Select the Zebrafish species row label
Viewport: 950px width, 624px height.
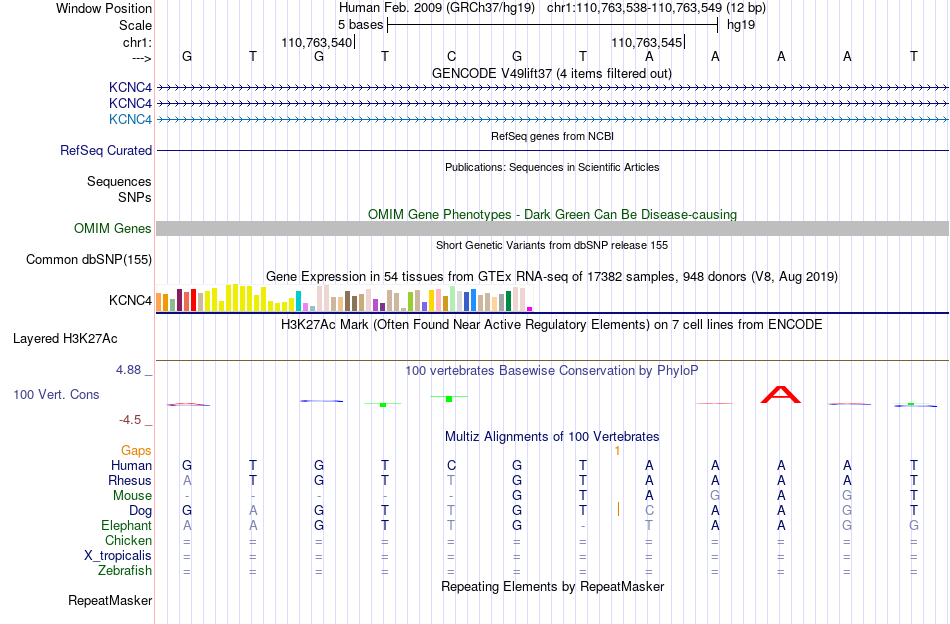125,571
